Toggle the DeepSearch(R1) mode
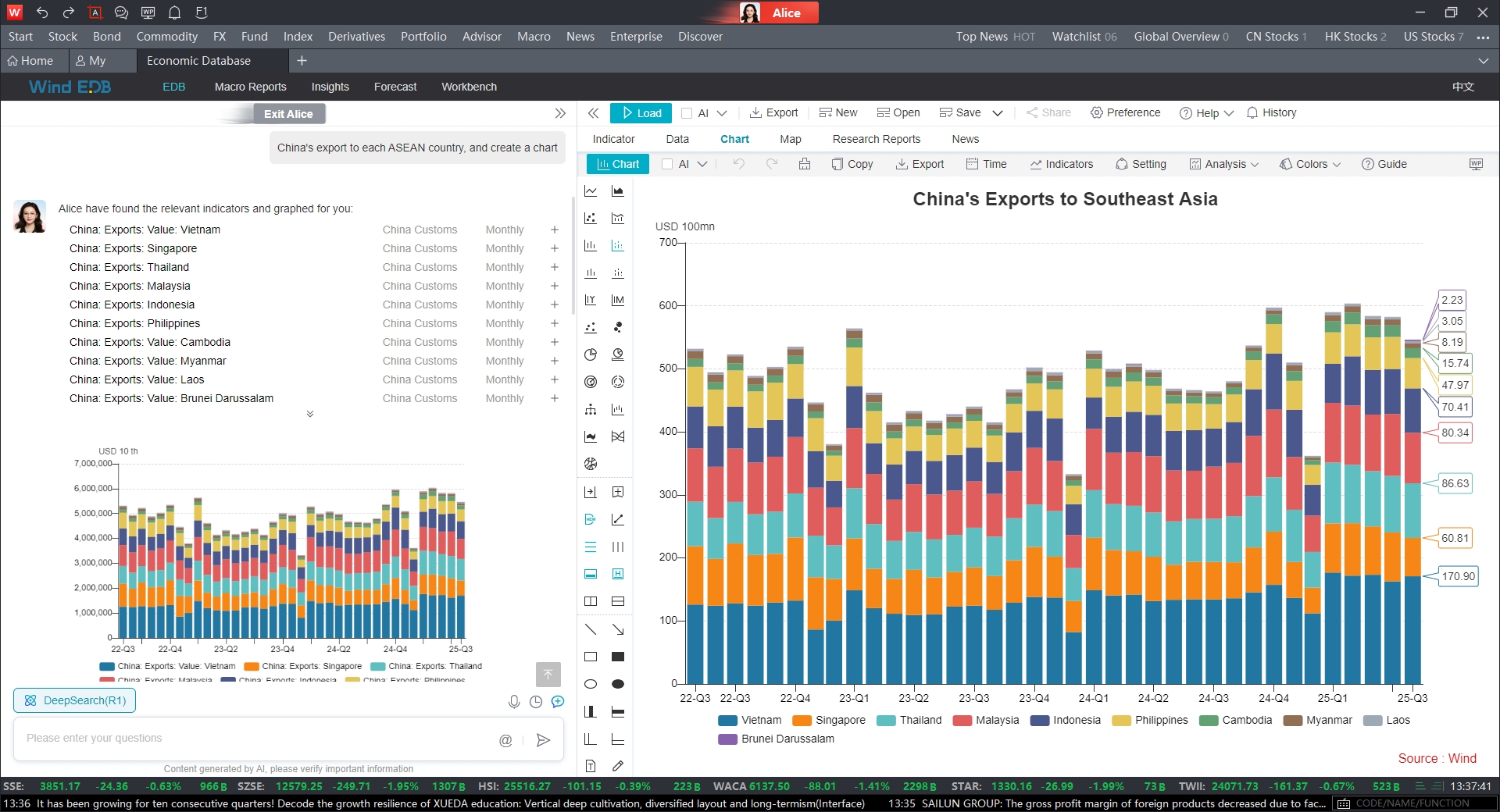1500x812 pixels. coord(75,700)
